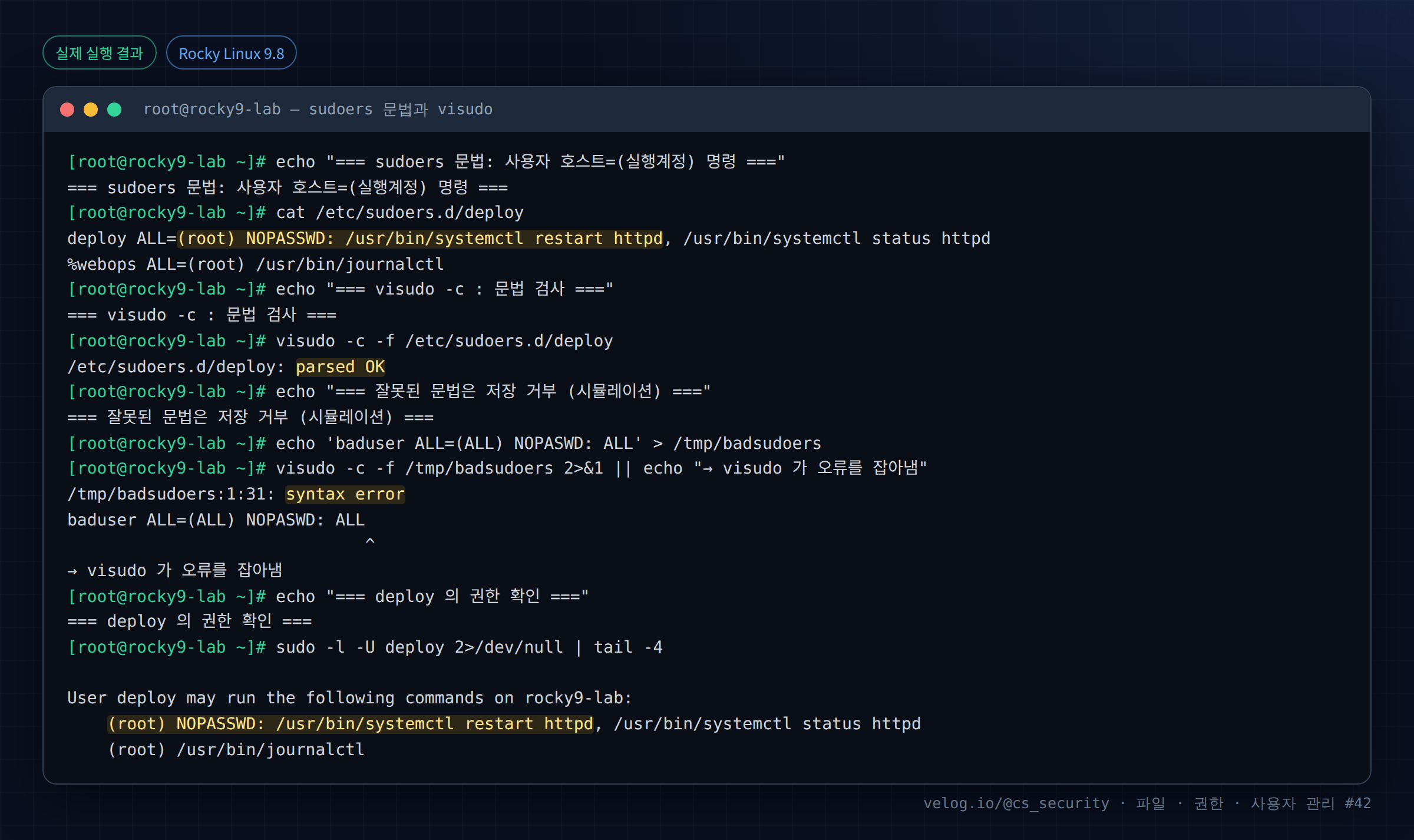Click the green maximize dot in terminal title bar
Image resolution: width=1414 pixels, height=840 pixels.
click(114, 110)
